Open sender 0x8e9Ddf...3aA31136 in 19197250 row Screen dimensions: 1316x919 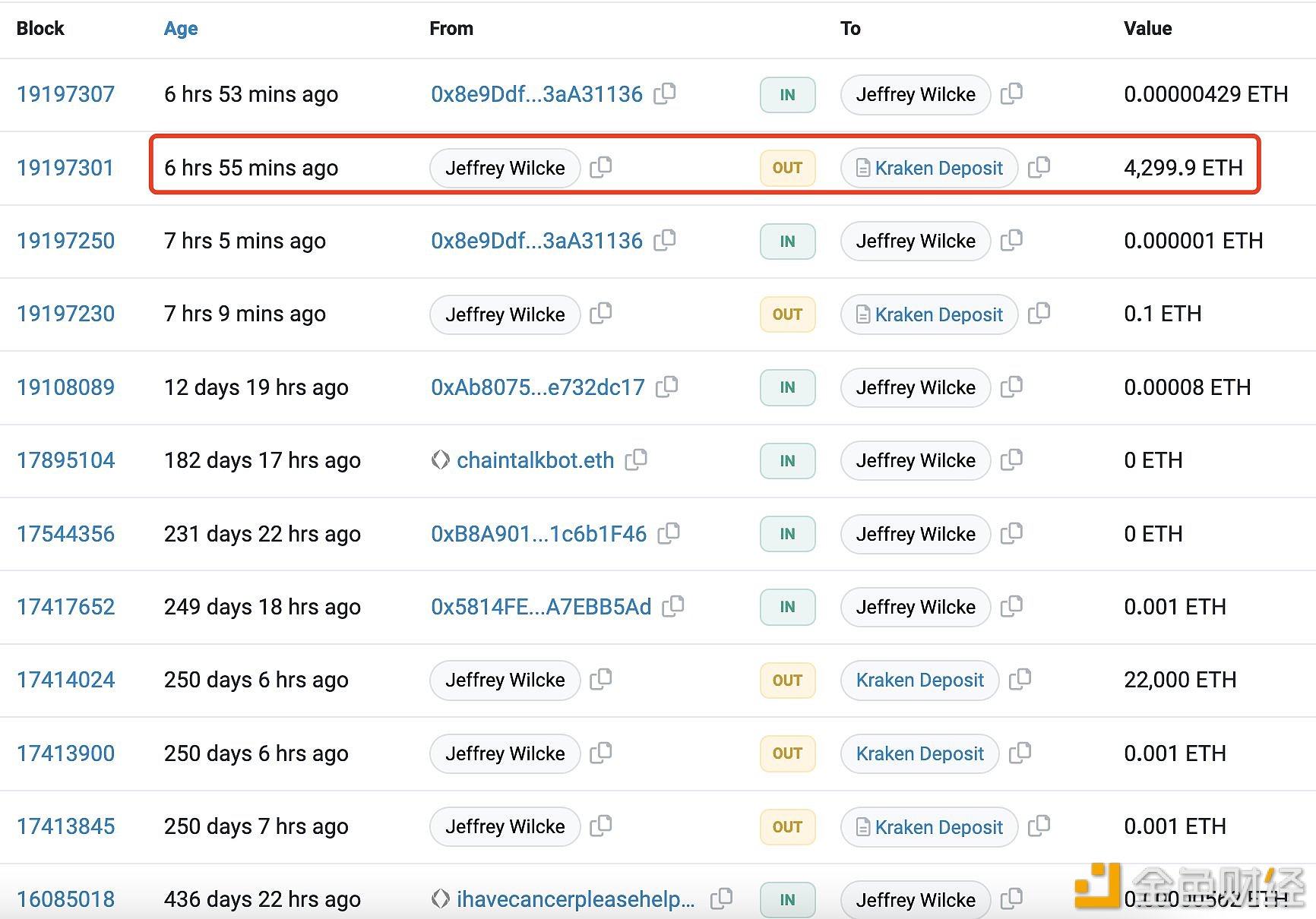pyautogui.click(x=537, y=241)
